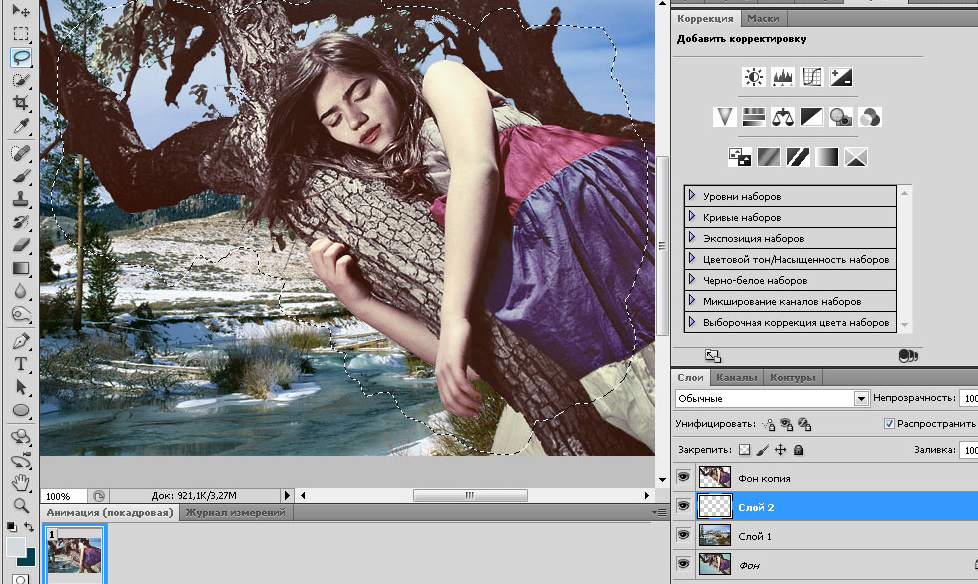Switch to the Контуры tab
This screenshot has height=584, width=978.
pos(793,377)
